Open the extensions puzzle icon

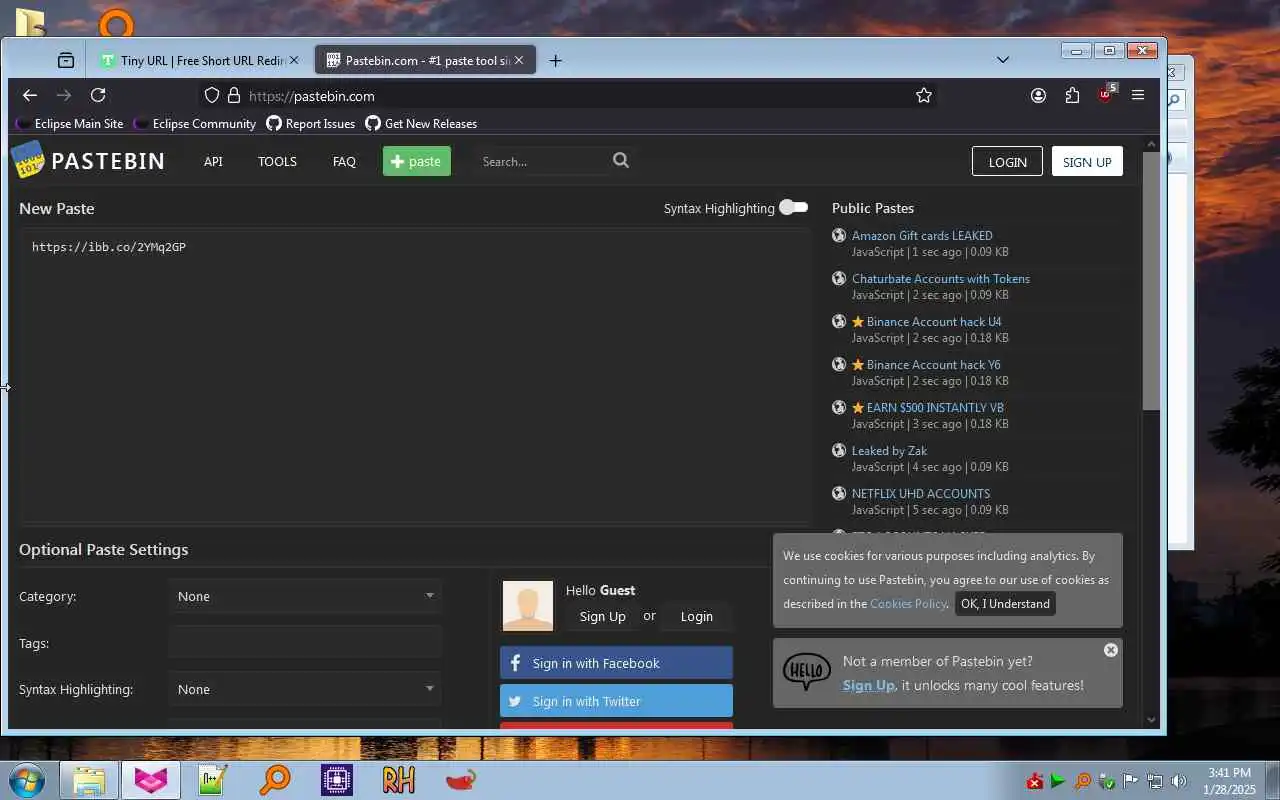pos(1072,95)
